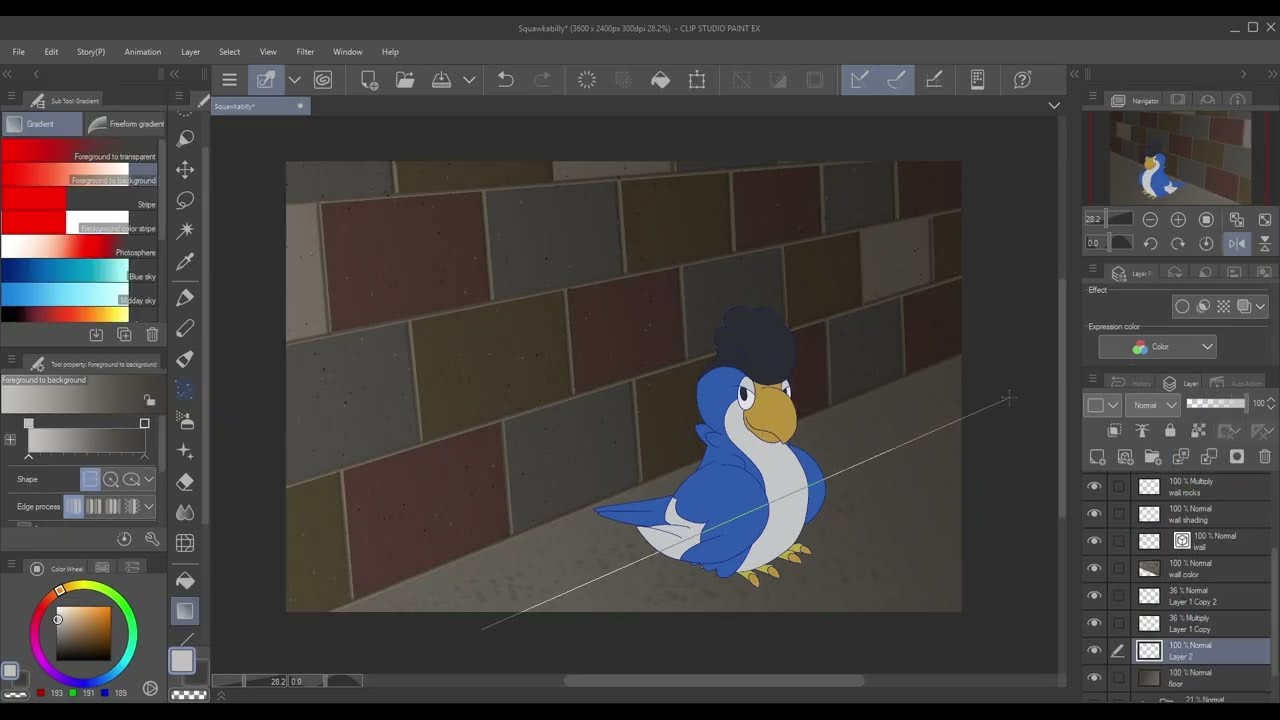Open the Edge process options dropdown
1280x720 pixels.
pyautogui.click(x=149, y=507)
